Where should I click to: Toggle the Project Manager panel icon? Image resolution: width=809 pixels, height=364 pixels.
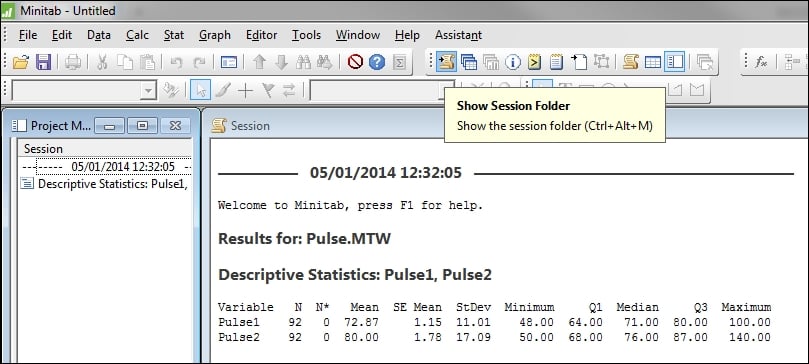point(674,62)
